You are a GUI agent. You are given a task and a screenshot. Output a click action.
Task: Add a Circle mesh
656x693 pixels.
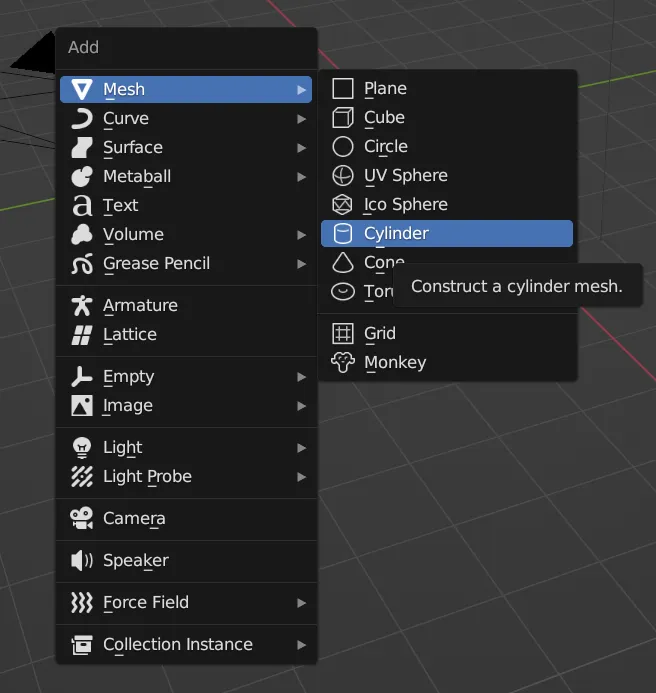pos(447,147)
